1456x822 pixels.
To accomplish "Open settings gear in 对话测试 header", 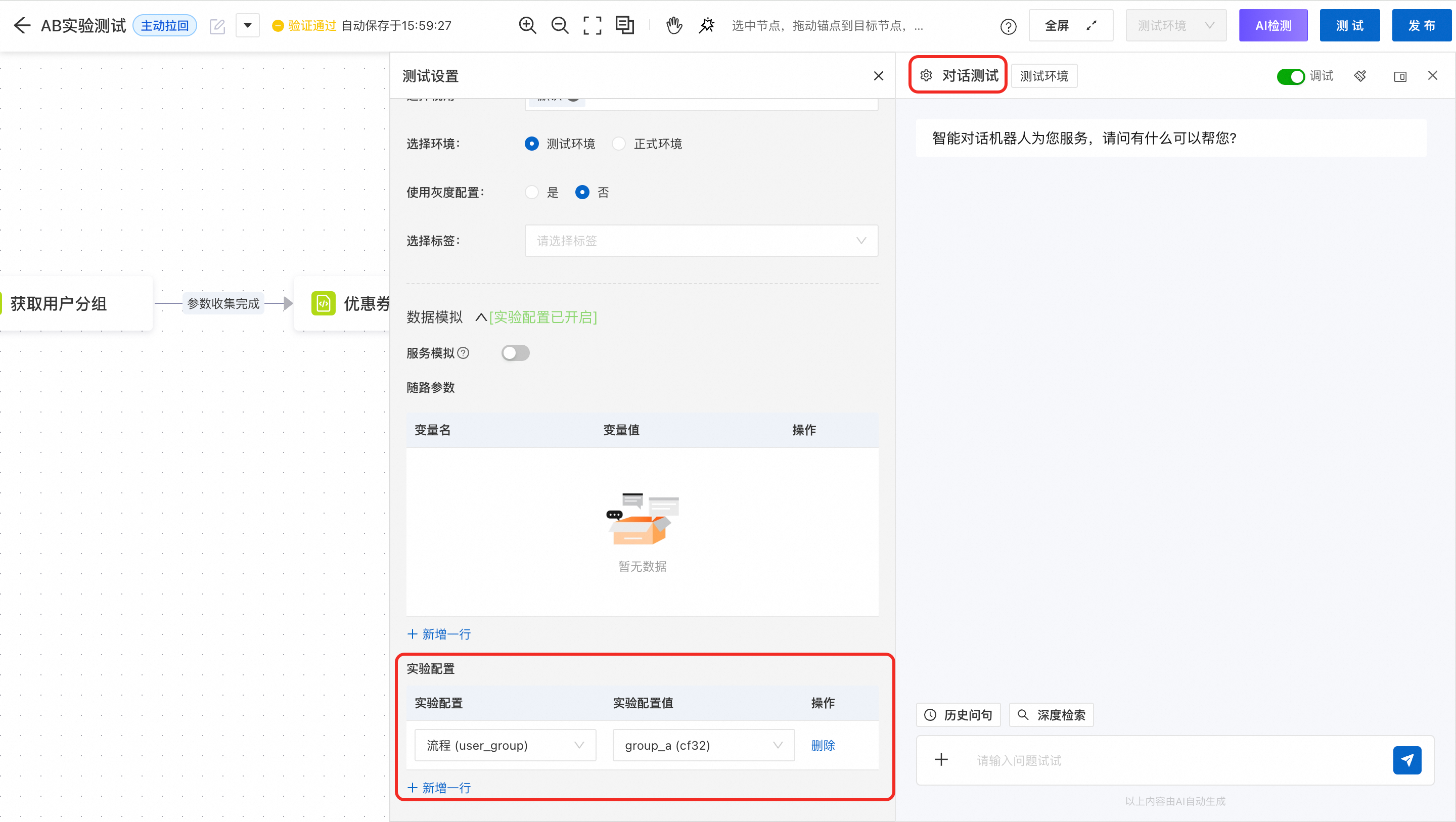I will 926,76.
